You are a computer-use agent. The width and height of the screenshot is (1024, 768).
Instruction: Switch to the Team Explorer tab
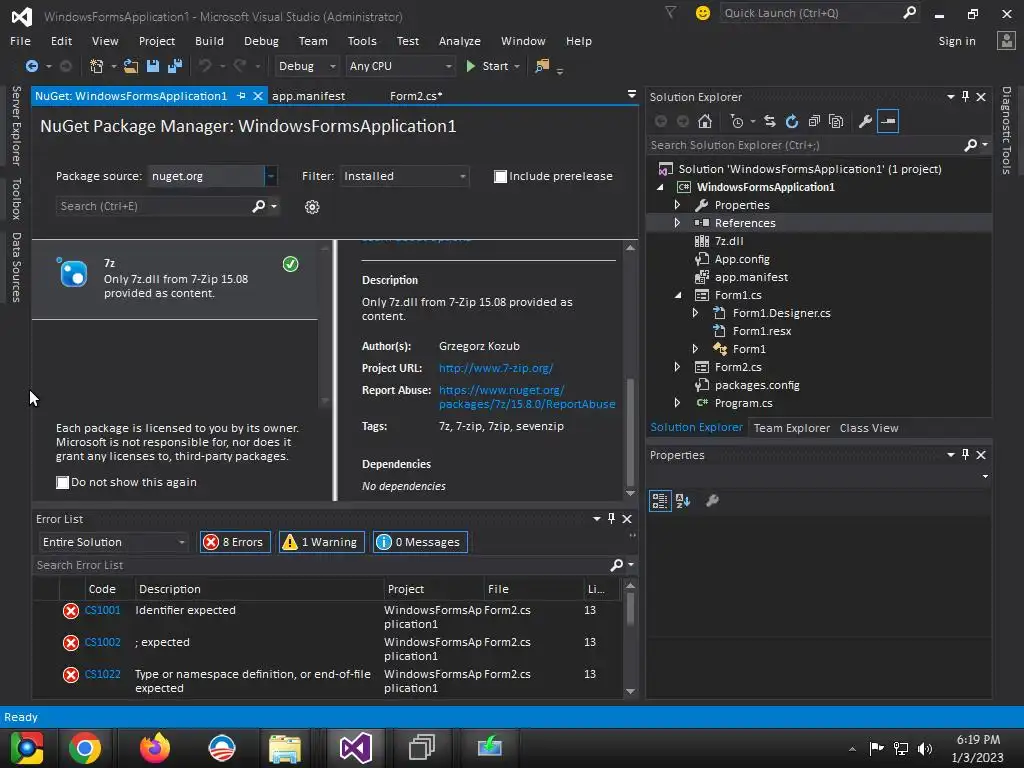(x=792, y=428)
